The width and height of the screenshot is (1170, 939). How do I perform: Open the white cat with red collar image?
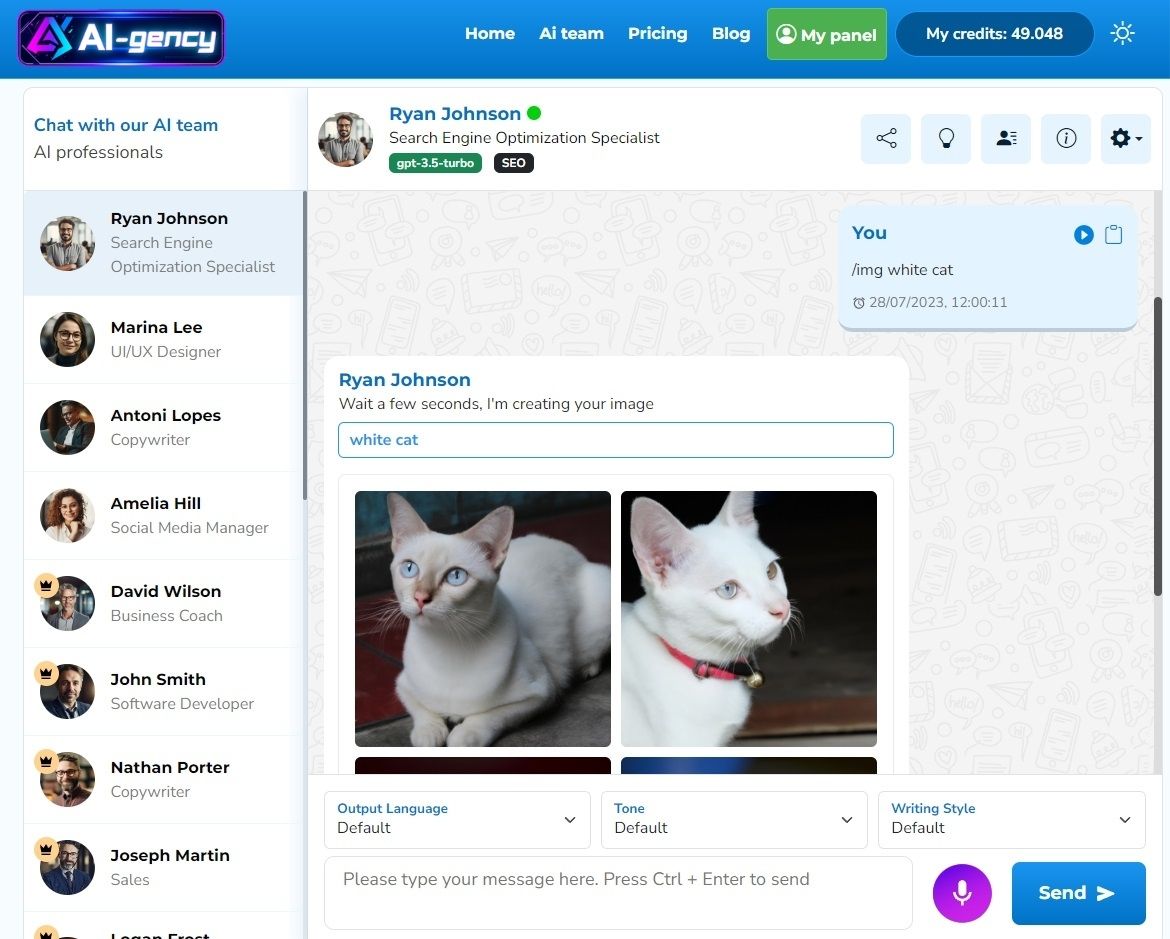click(748, 618)
